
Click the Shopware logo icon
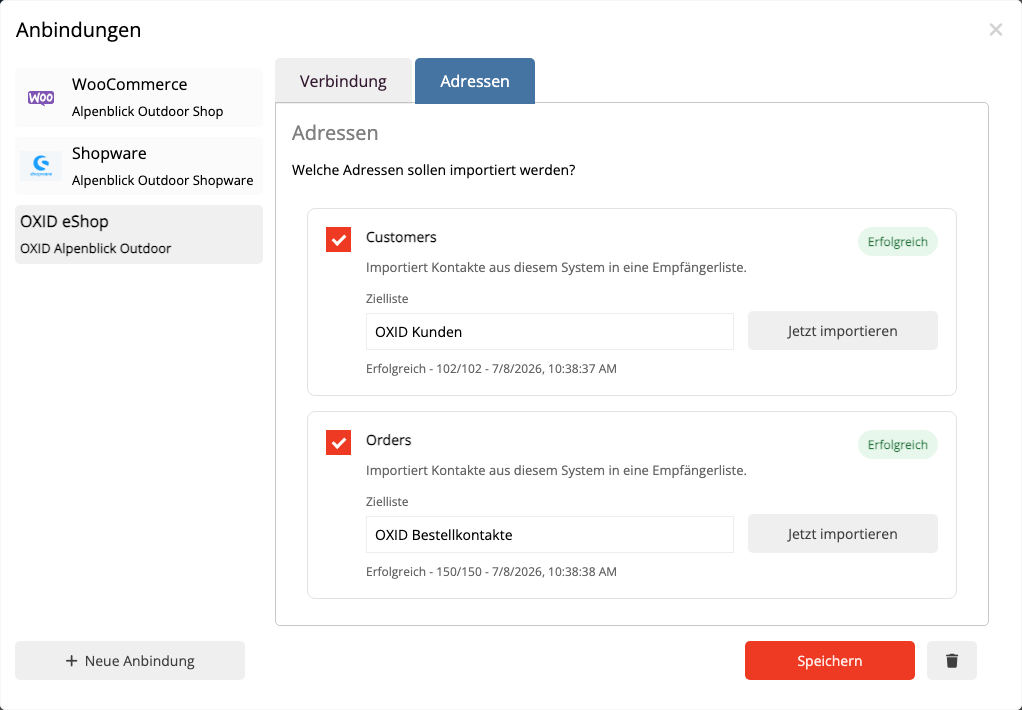[x=41, y=166]
